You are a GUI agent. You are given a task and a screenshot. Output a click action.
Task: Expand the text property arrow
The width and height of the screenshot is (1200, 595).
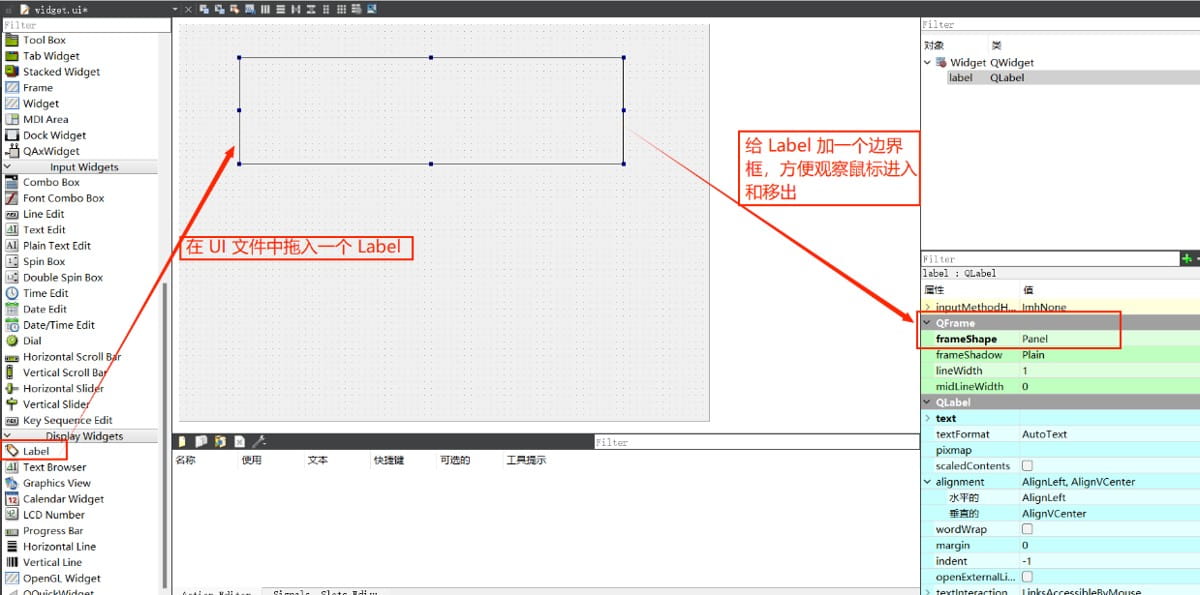927,418
